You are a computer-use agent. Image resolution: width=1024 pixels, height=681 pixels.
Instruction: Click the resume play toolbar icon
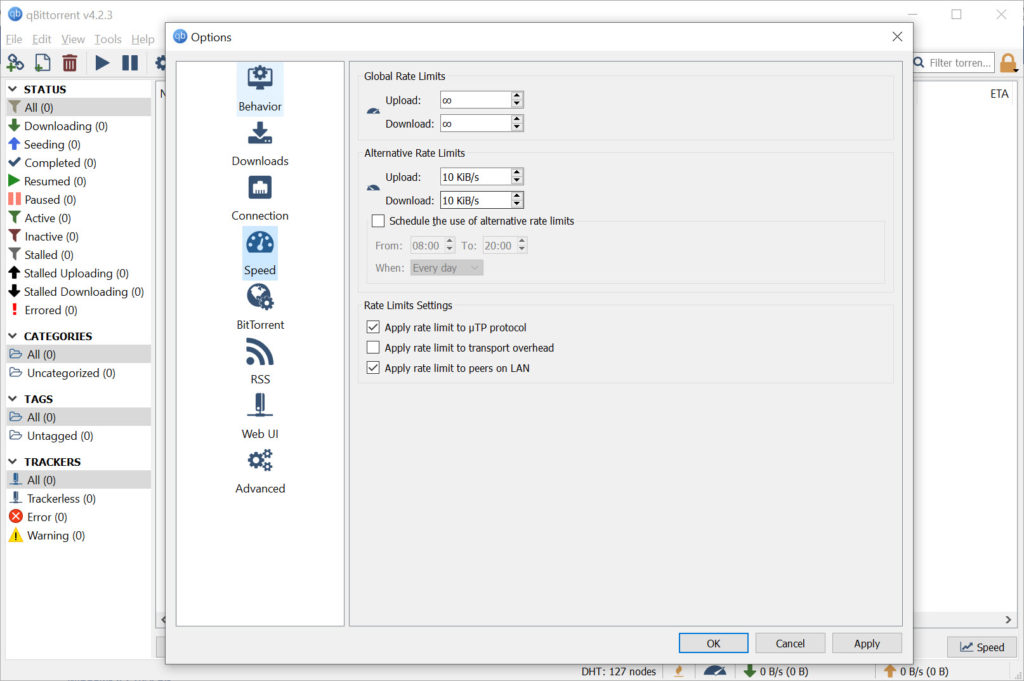tap(102, 63)
